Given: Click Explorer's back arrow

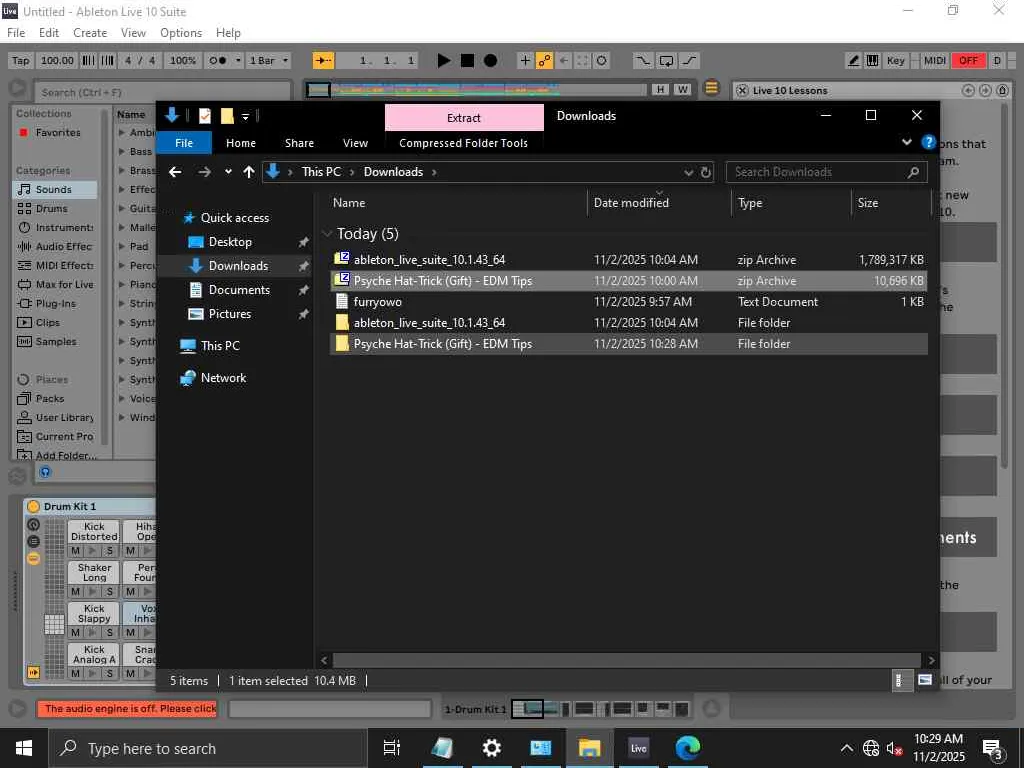Looking at the screenshot, I should (175, 172).
